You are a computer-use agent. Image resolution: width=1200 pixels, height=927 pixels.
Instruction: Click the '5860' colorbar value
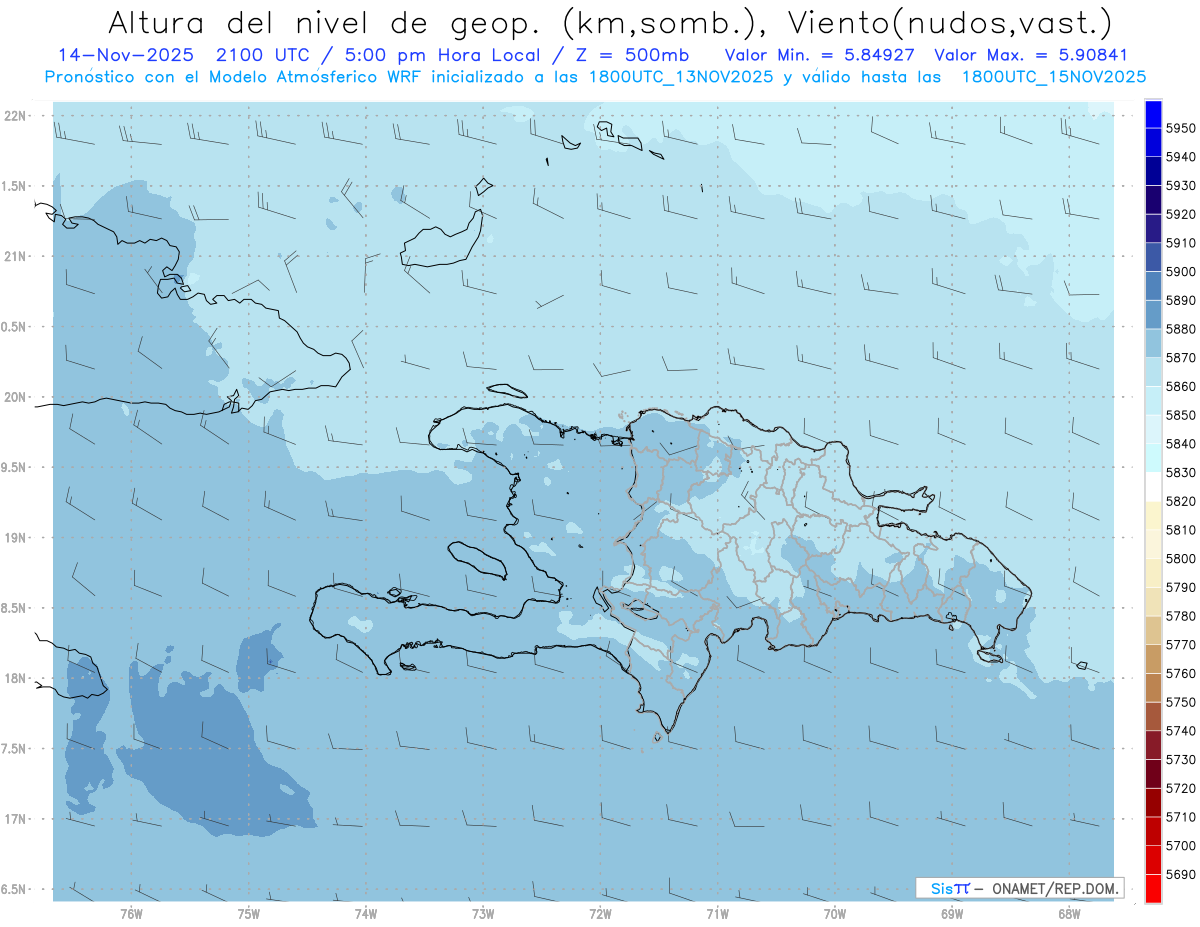[1181, 387]
